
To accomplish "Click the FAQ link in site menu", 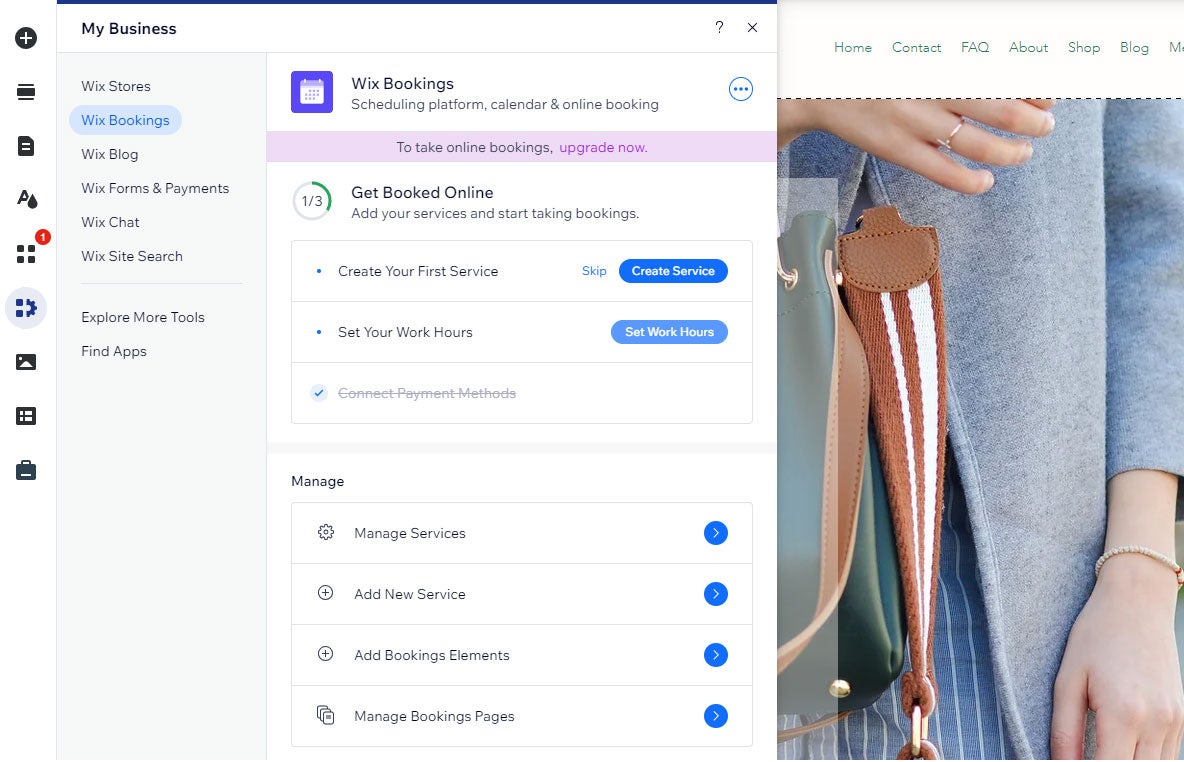I will (975, 48).
